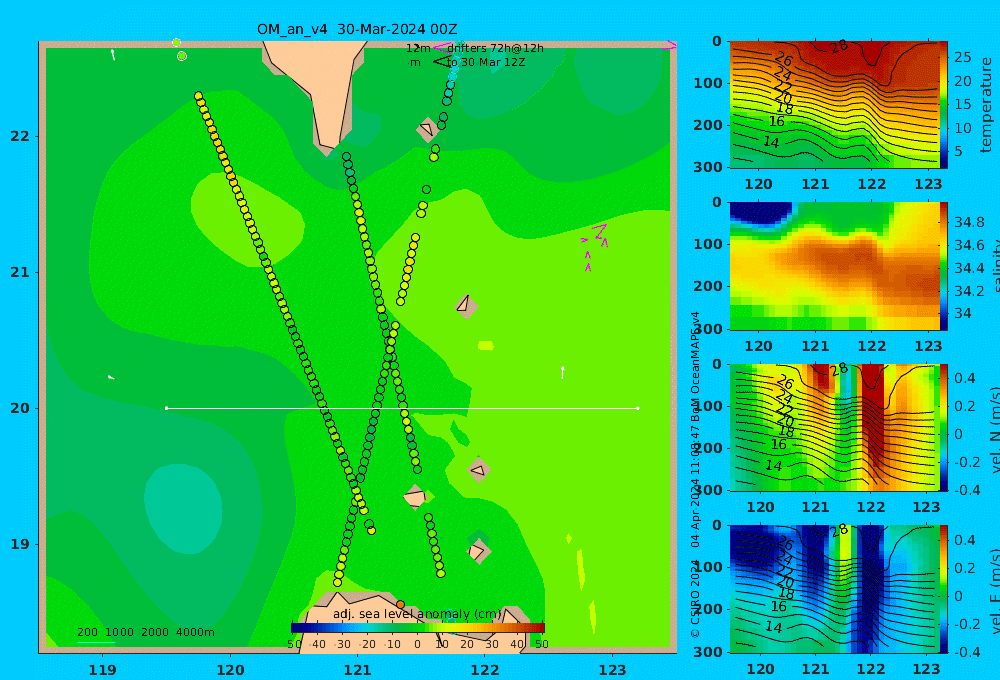Screen dimensions: 1000x680
Task: Click the '© CSIRO 2024' copyright text
Action: [695, 598]
